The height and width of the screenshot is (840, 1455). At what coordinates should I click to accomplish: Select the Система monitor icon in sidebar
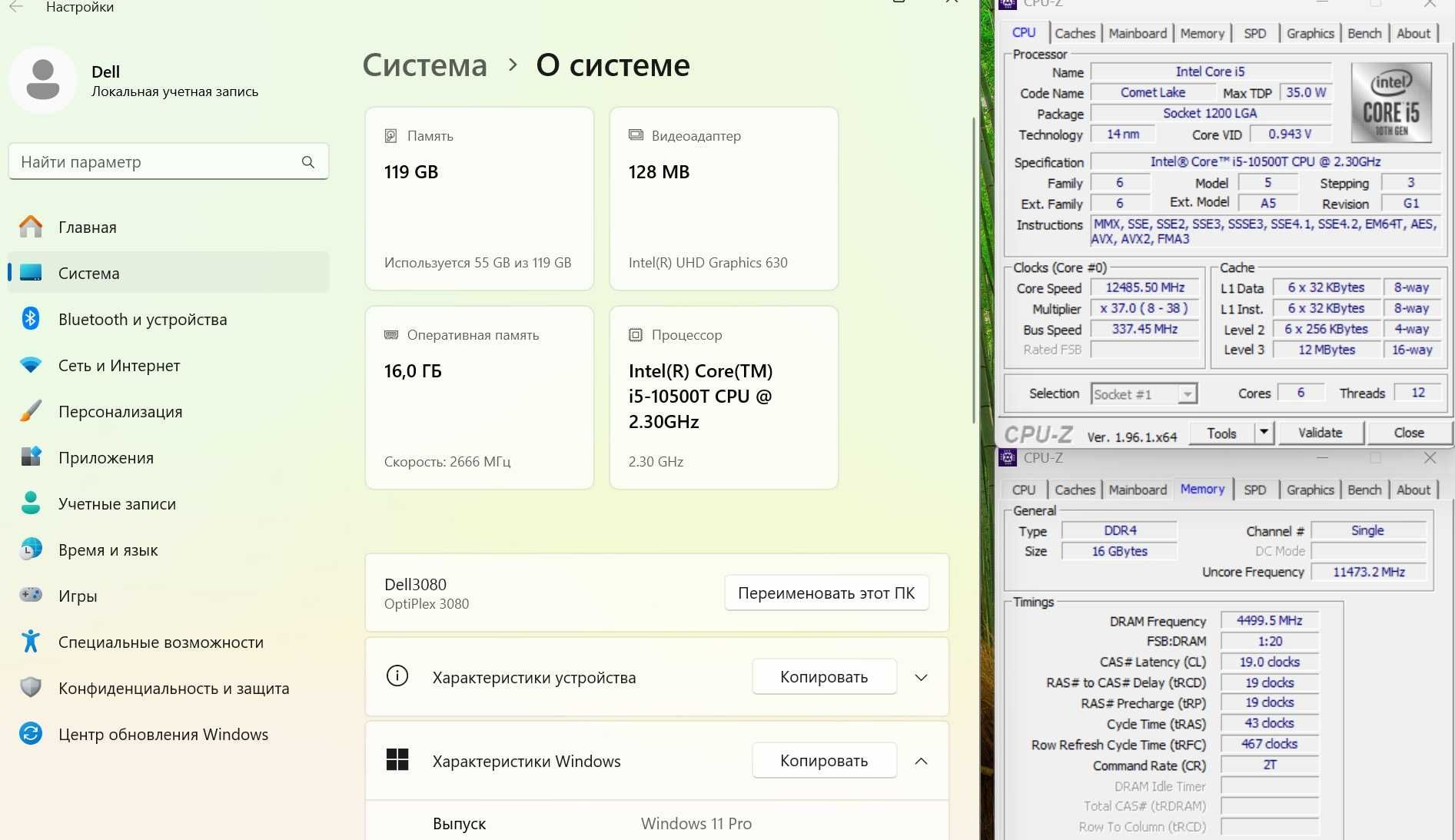[31, 273]
